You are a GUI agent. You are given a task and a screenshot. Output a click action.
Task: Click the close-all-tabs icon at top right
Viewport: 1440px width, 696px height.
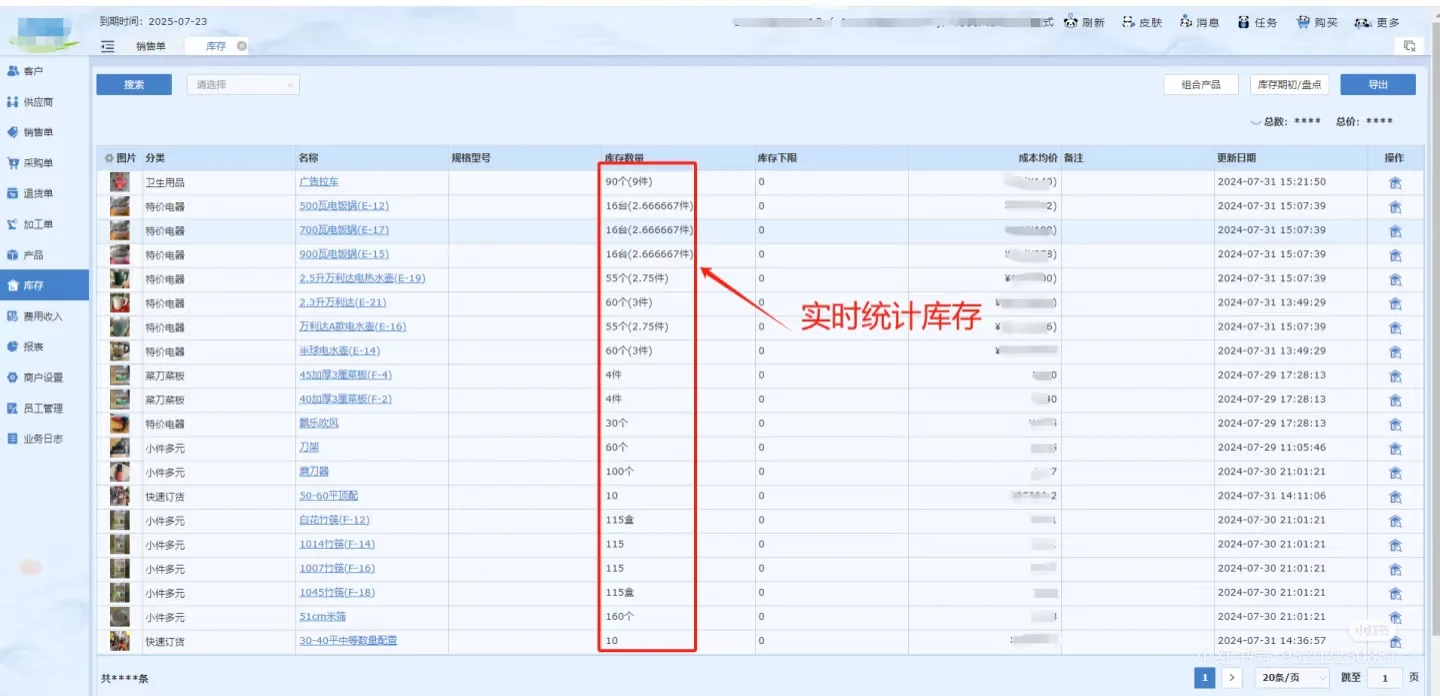1409,46
